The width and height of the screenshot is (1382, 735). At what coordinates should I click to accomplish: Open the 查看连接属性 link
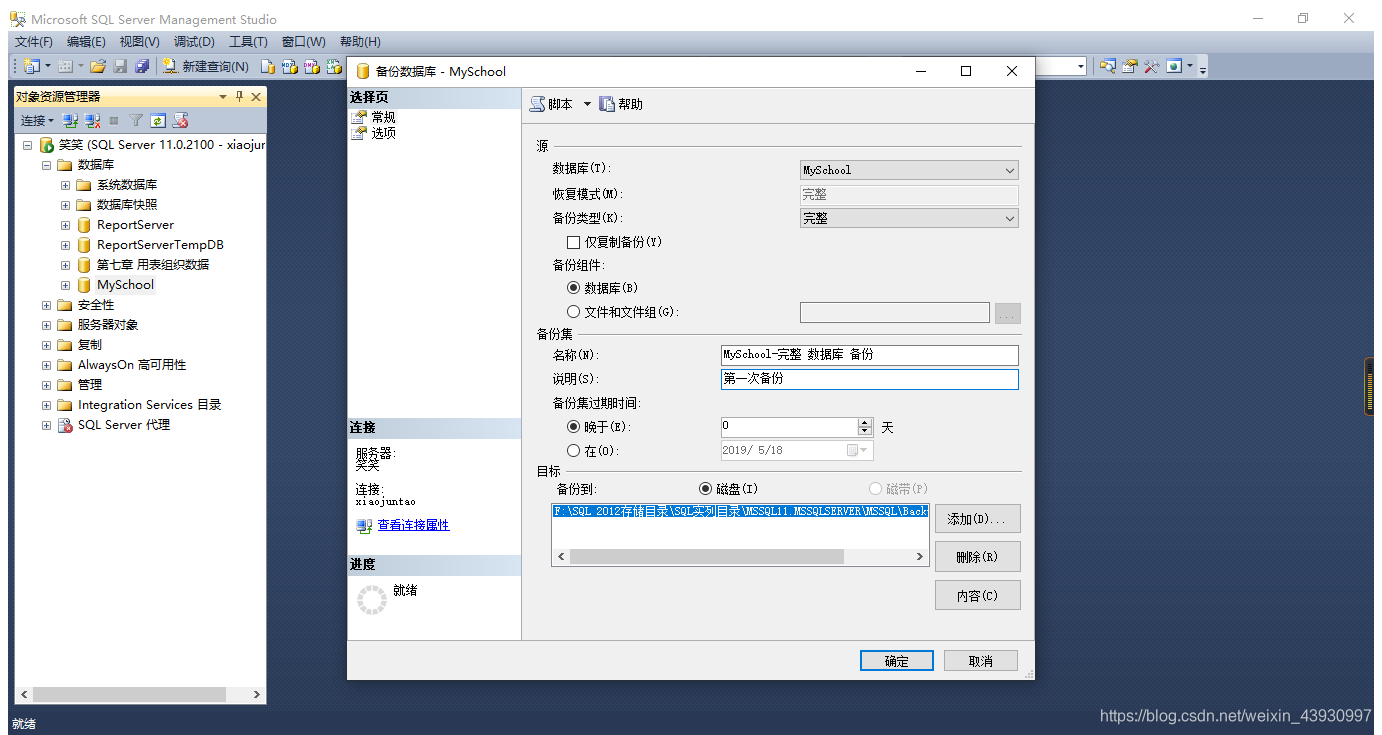(413, 525)
